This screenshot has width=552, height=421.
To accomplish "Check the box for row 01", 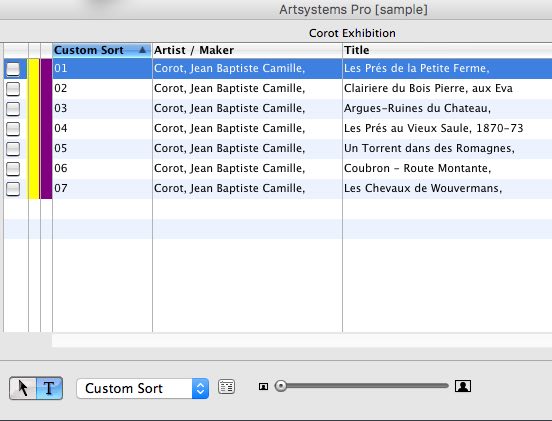I will (x=13, y=69).
